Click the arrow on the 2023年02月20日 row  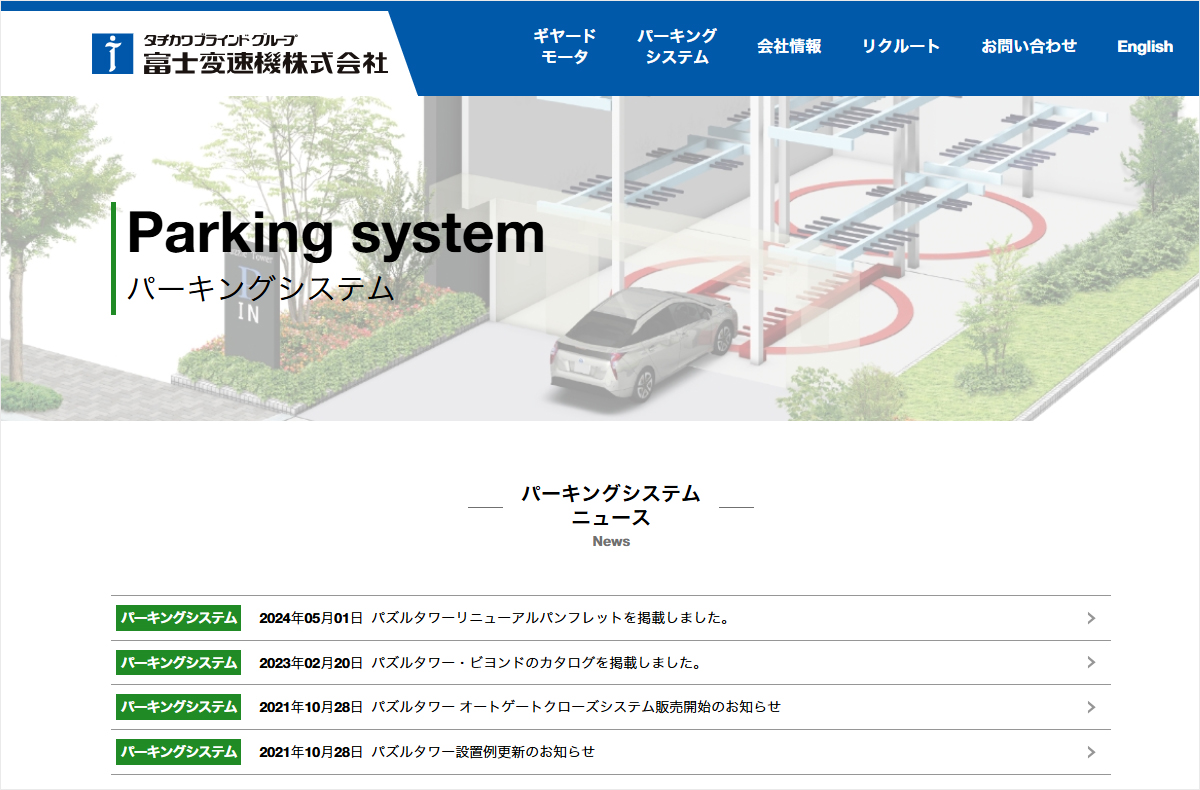1091,662
